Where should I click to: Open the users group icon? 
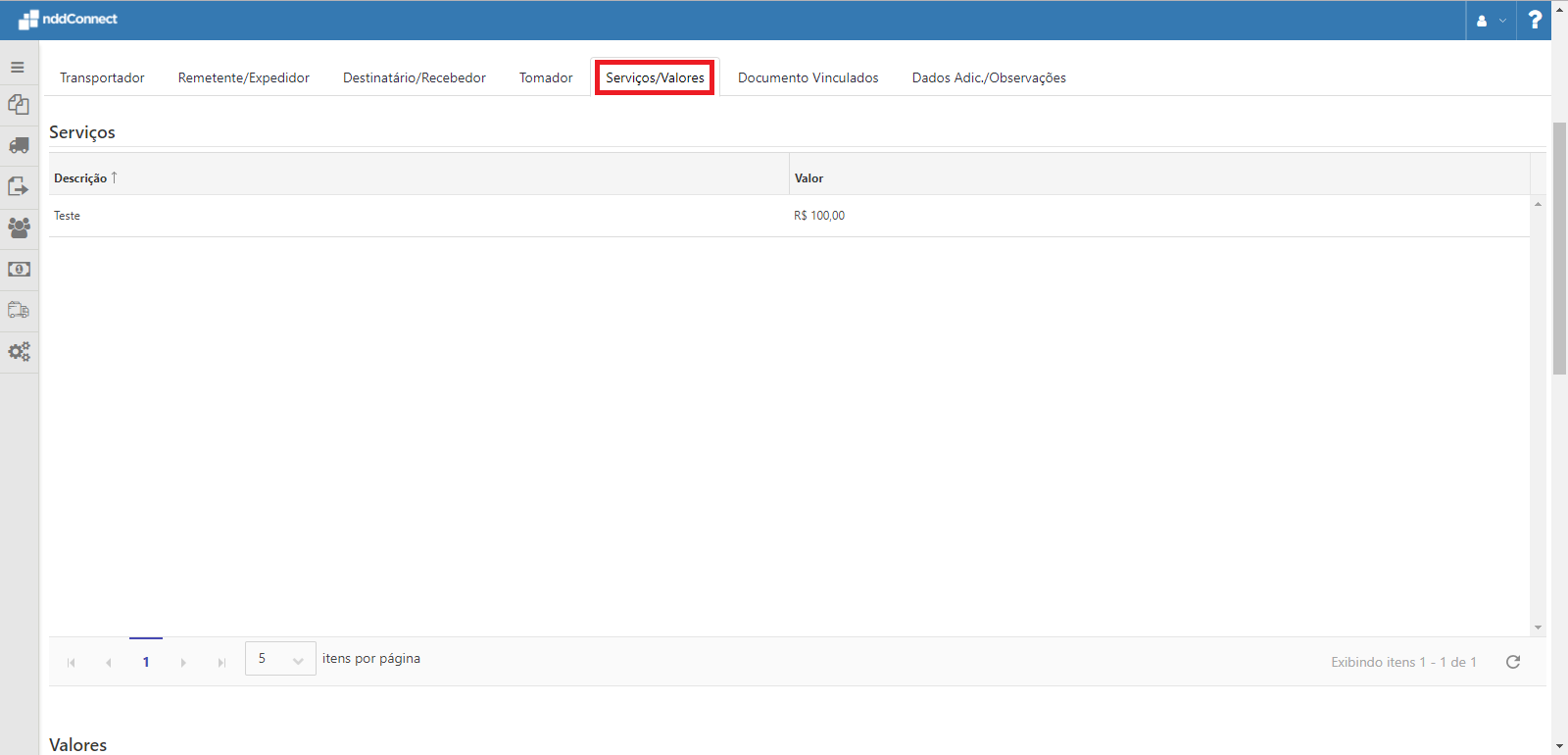19,227
